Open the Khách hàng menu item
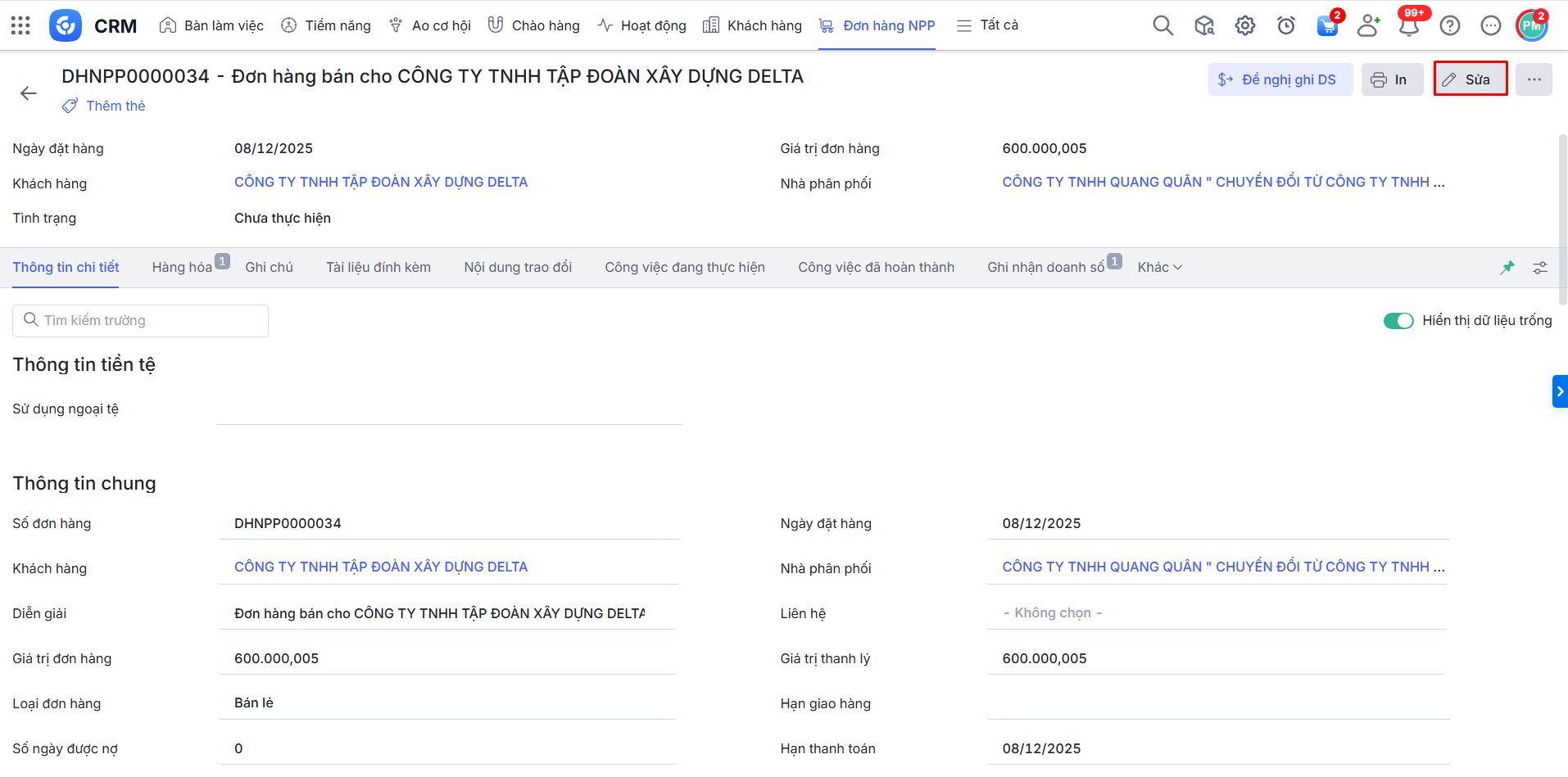 [x=752, y=25]
